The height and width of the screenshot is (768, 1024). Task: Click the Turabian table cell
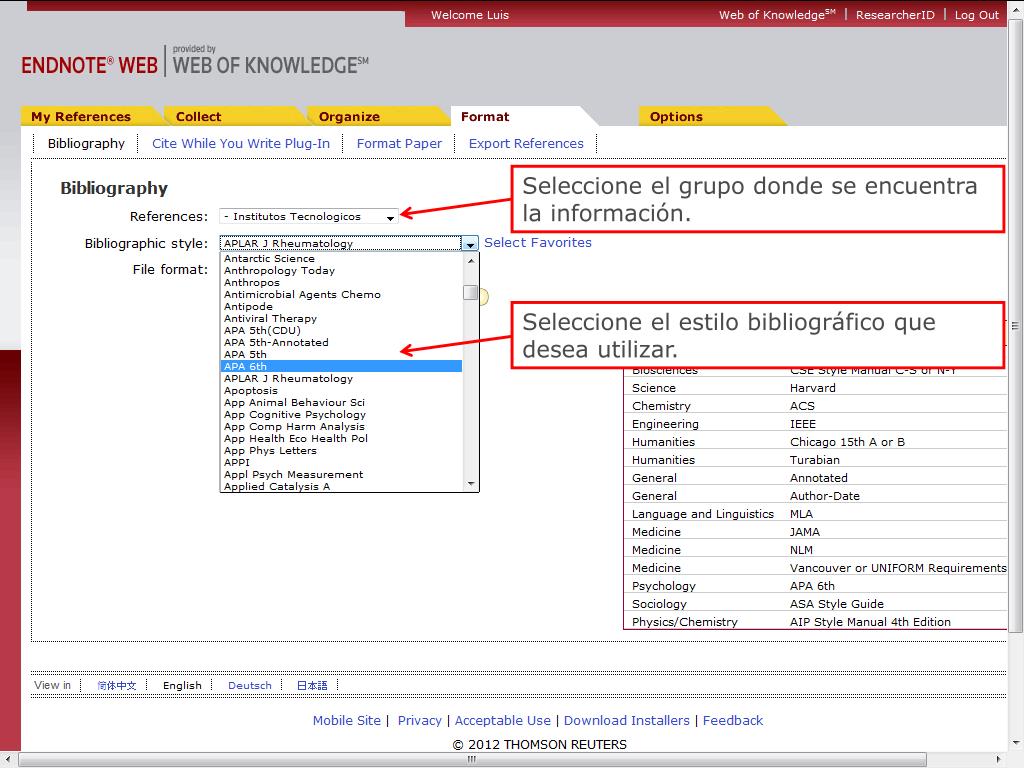814,460
